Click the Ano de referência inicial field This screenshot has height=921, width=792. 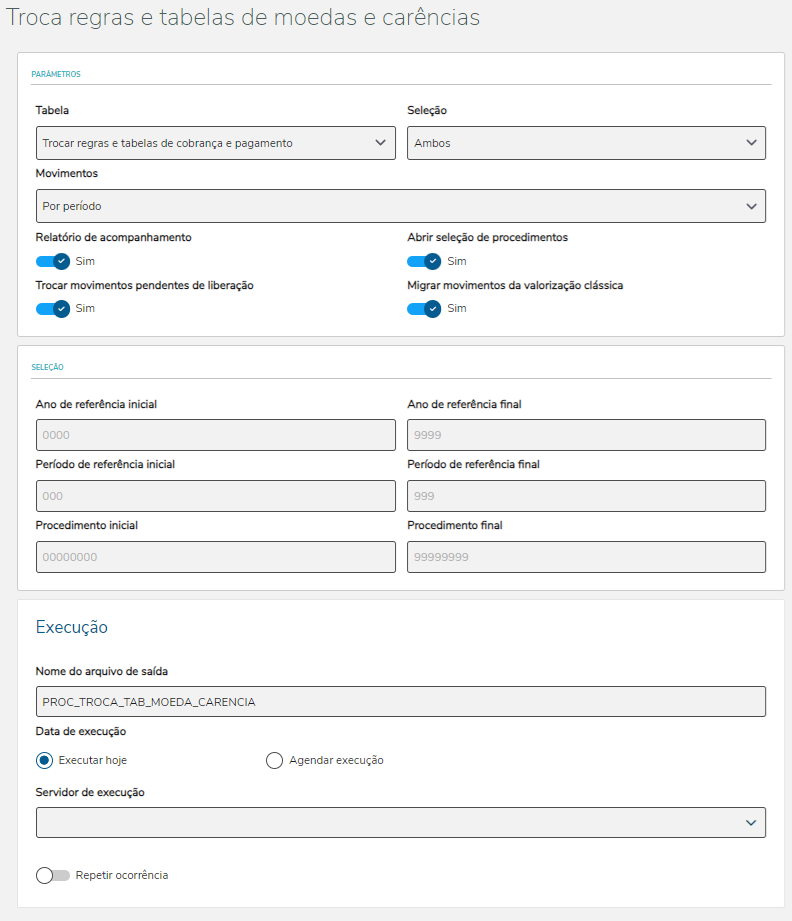click(x=215, y=435)
